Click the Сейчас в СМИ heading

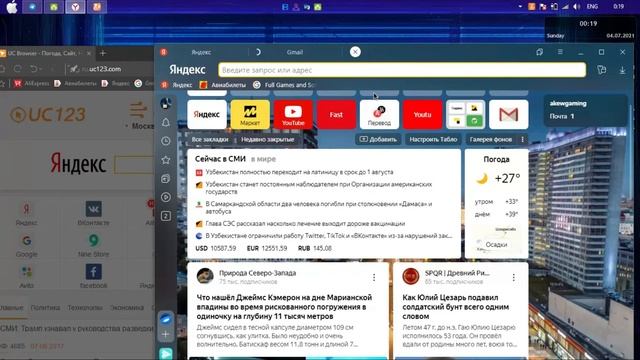tap(220, 159)
